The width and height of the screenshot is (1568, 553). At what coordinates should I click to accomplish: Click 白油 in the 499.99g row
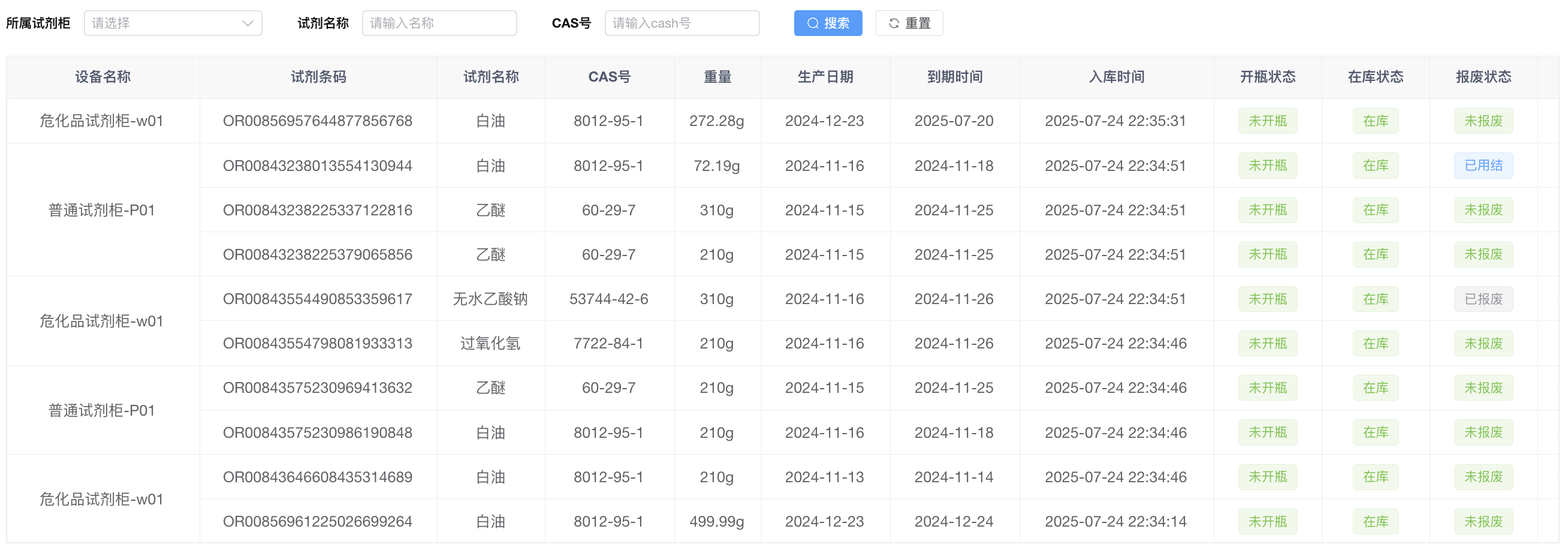click(491, 521)
